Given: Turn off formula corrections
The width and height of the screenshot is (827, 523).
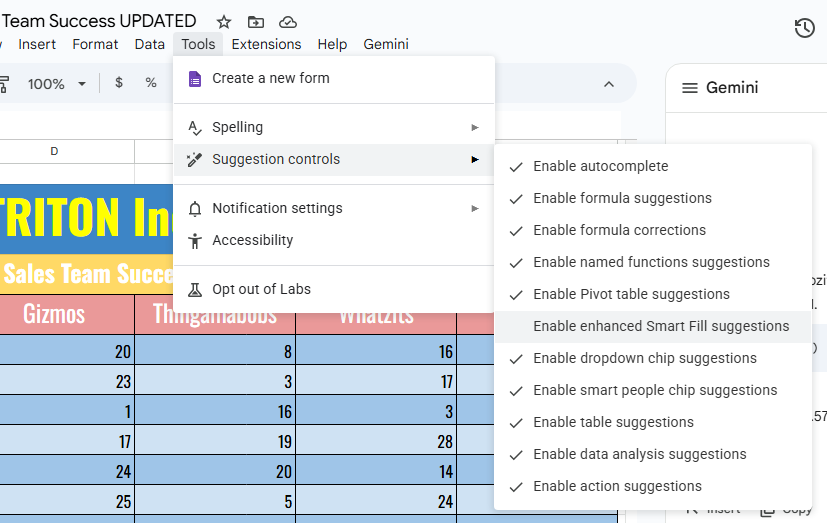Looking at the screenshot, I should tap(619, 230).
